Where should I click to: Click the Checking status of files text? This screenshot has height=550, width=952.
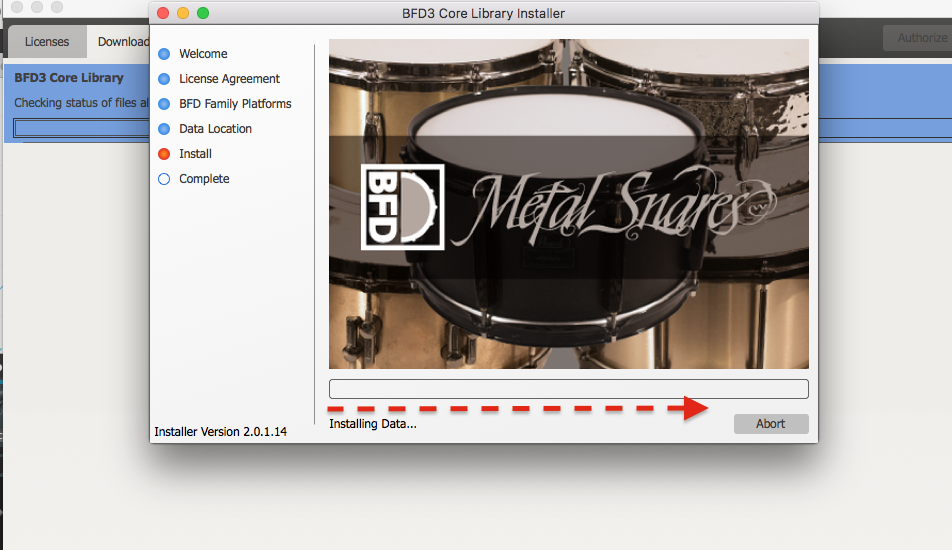(x=81, y=103)
